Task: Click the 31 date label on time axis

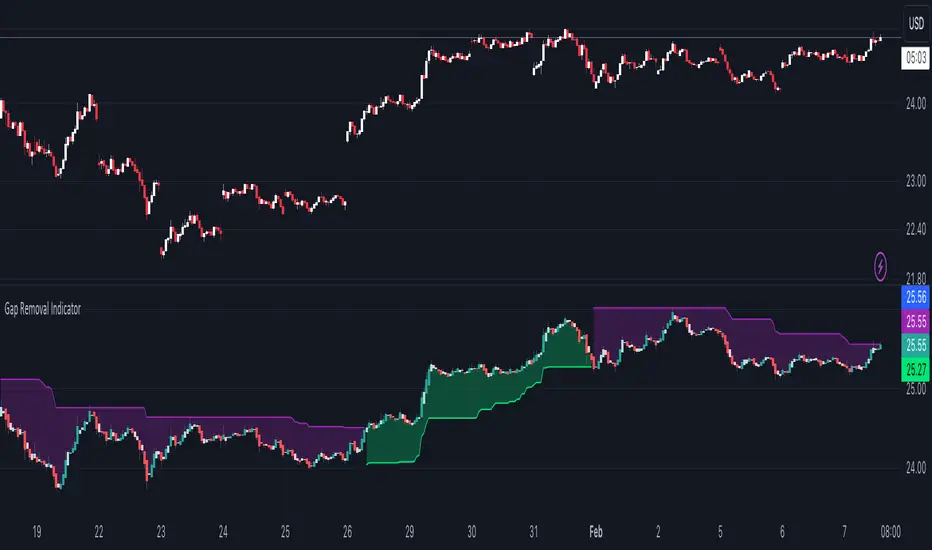Action: (x=533, y=532)
